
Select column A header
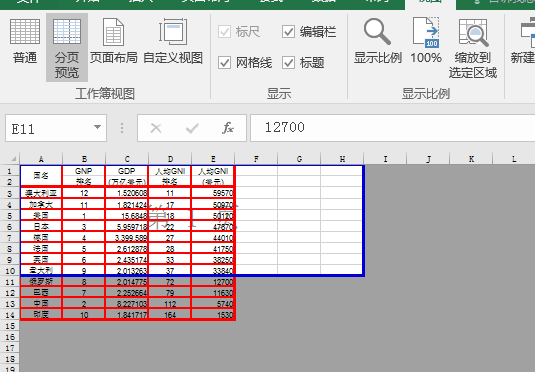[x=41, y=159]
